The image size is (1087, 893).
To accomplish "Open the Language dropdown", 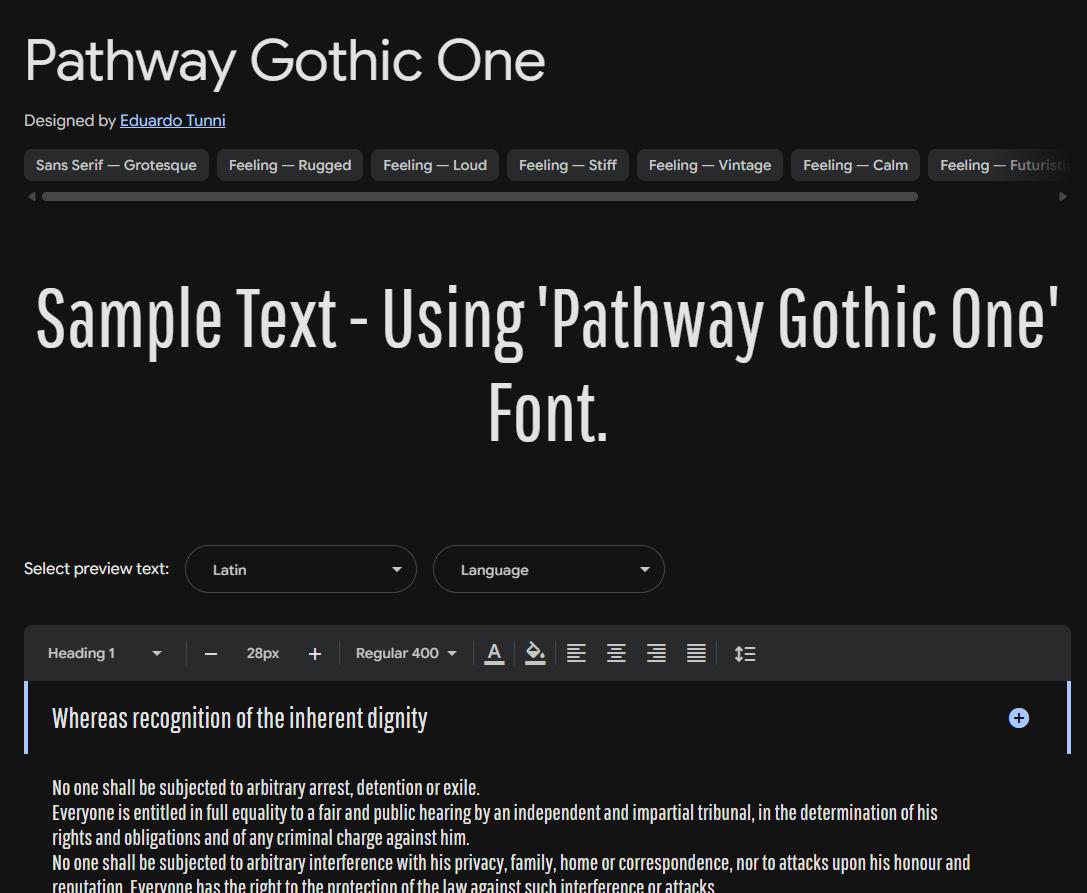I will [549, 569].
